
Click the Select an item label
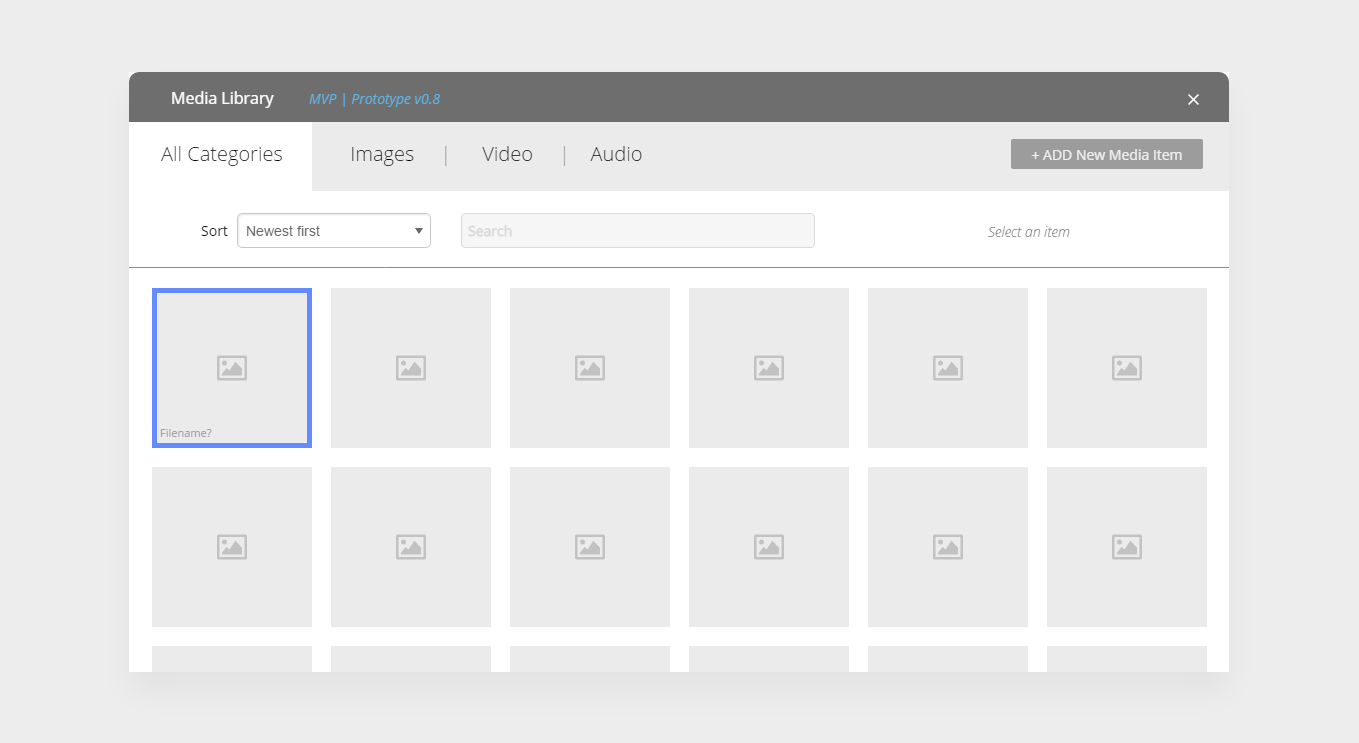pyautogui.click(x=1028, y=231)
